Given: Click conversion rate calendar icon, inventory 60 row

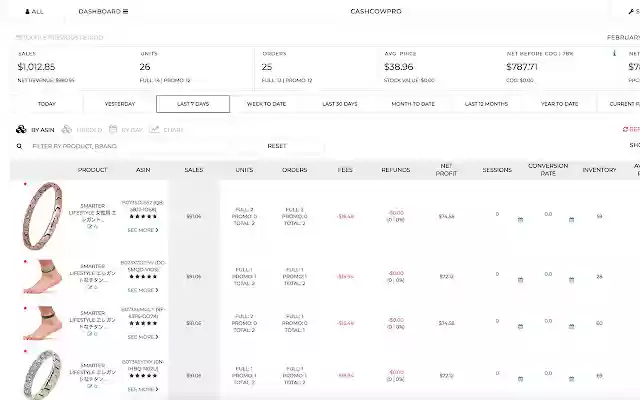Looking at the screenshot, I should click(571, 327).
